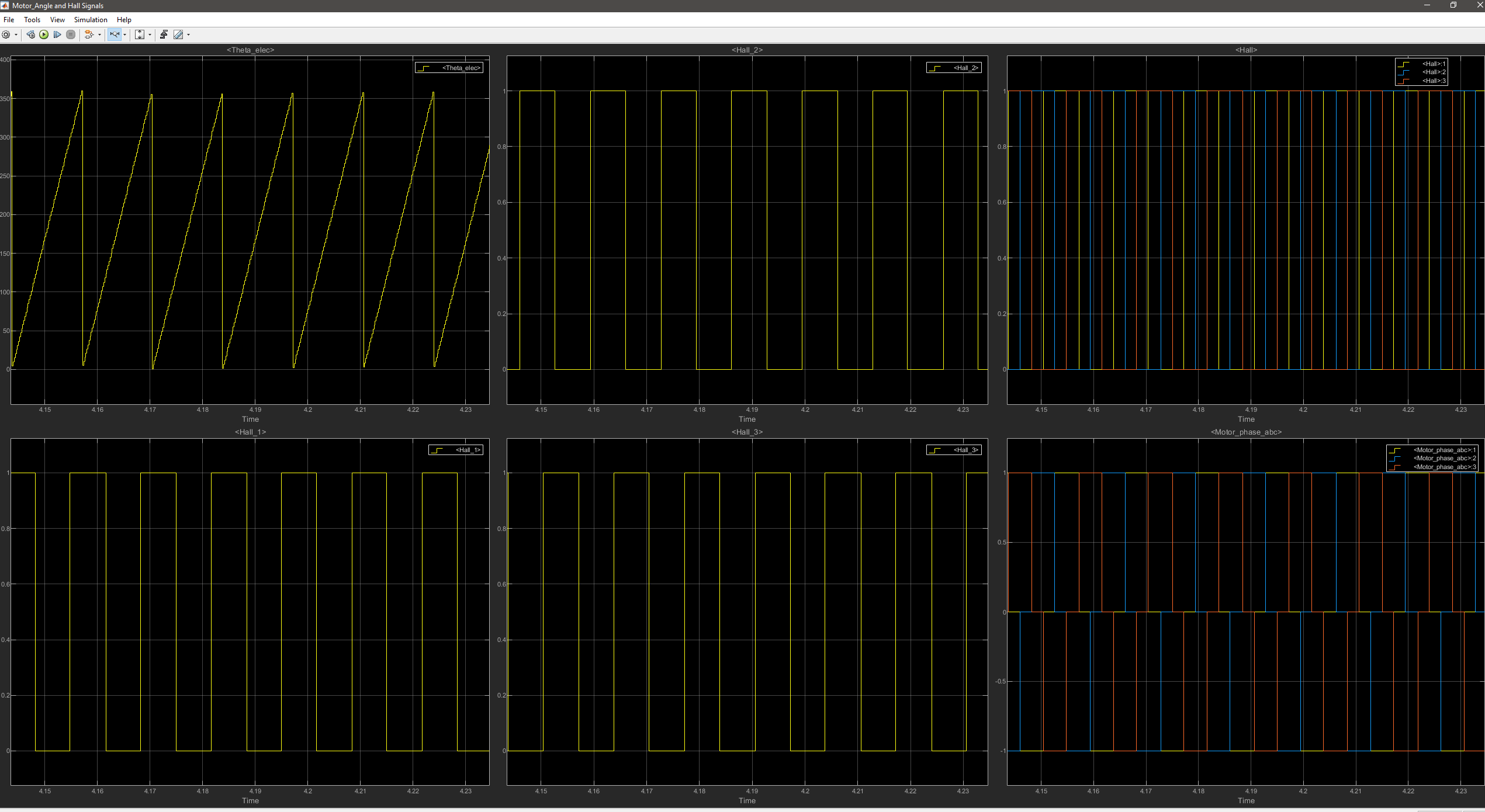This screenshot has width=1485, height=812.
Task: Click the Motor_phase_abc:3 legend entry
Action: pos(1444,467)
